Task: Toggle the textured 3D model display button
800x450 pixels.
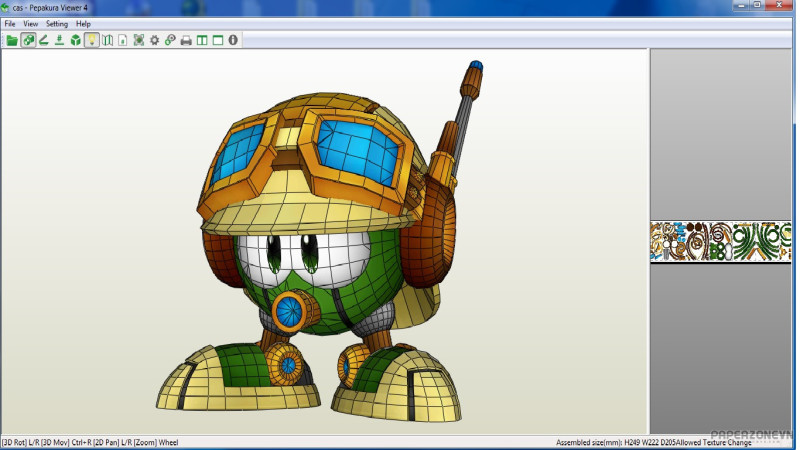Action: point(28,40)
